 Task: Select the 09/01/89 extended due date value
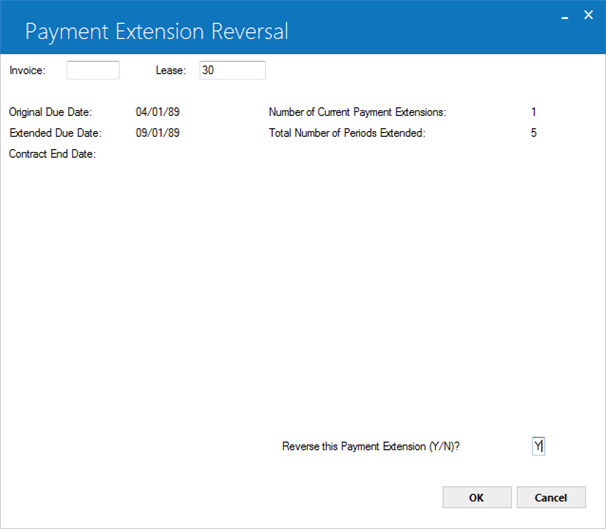click(x=158, y=133)
